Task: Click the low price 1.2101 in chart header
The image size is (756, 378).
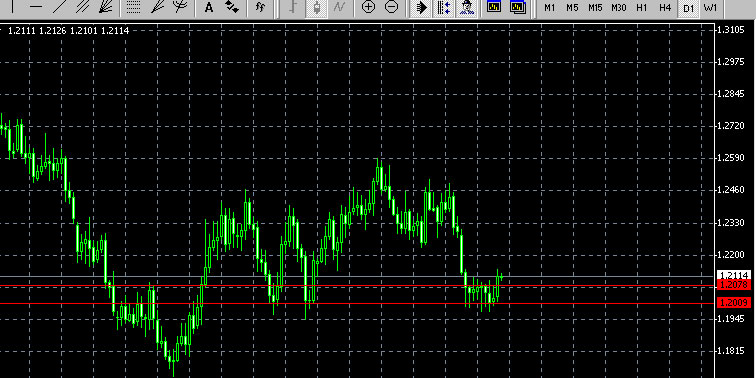Action: (84, 31)
